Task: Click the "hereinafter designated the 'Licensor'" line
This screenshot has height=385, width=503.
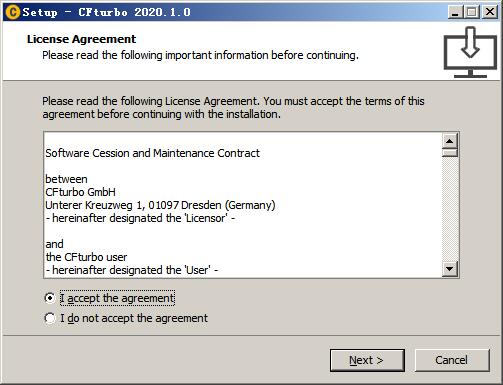Action: coord(140,218)
